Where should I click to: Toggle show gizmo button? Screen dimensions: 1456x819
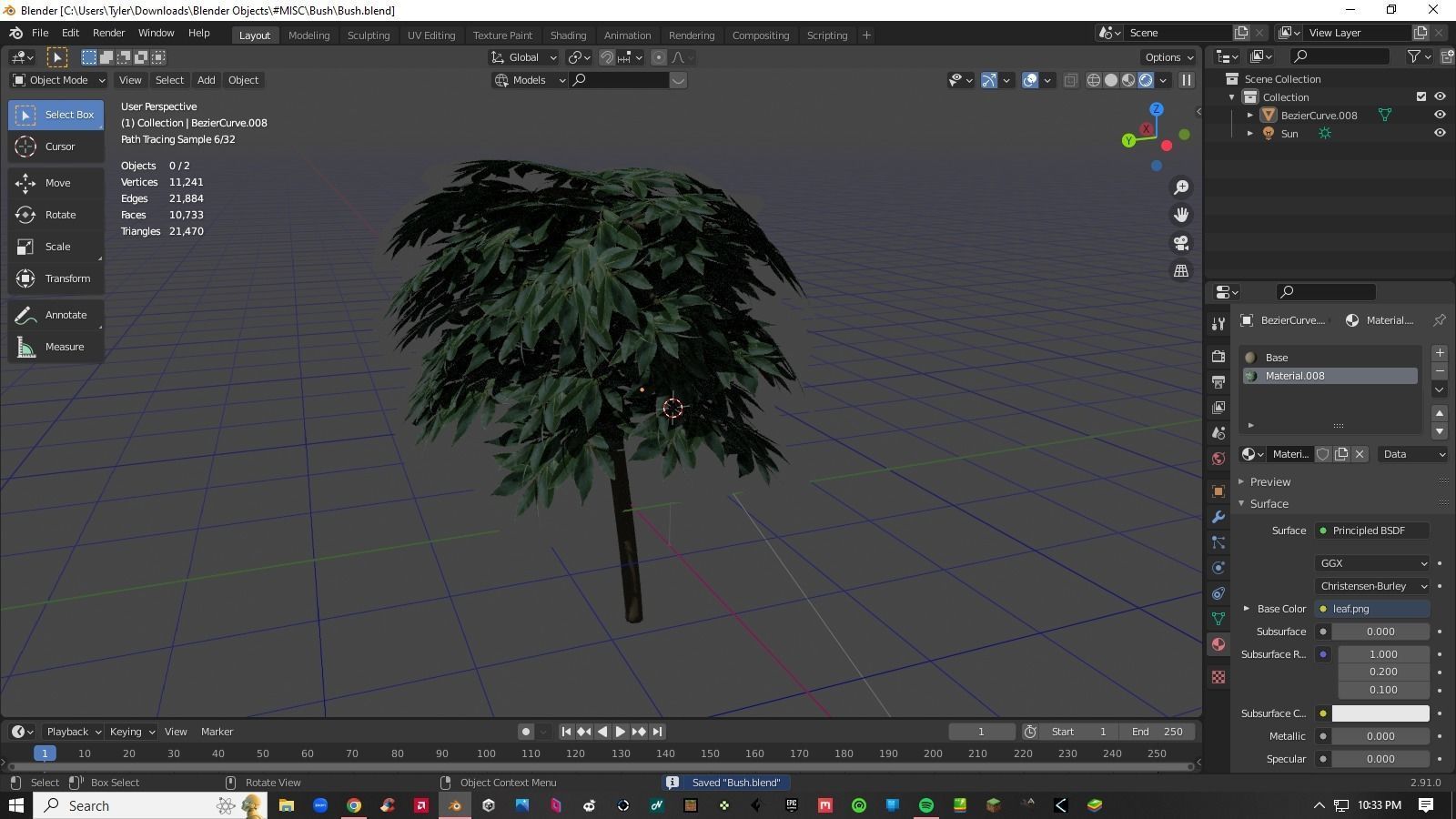pyautogui.click(x=989, y=80)
